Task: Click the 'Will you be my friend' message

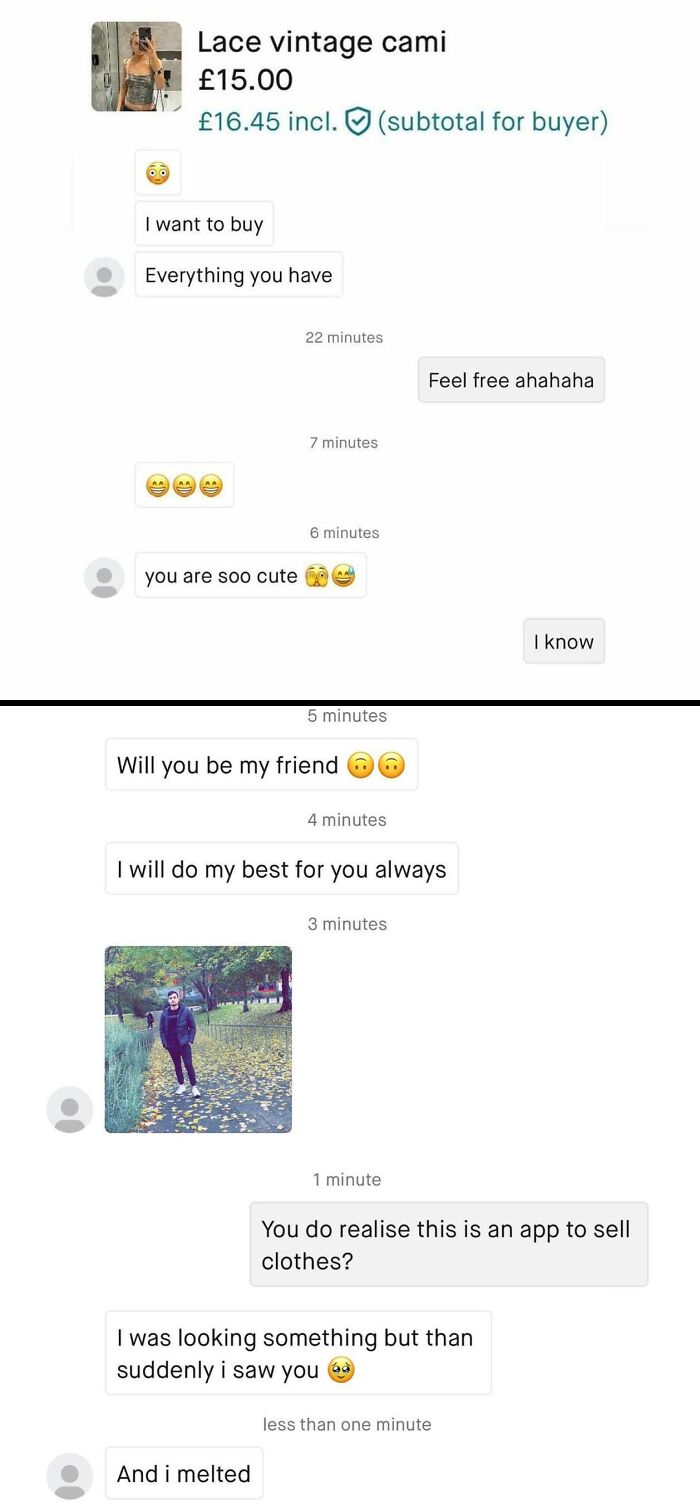Action: click(x=261, y=765)
